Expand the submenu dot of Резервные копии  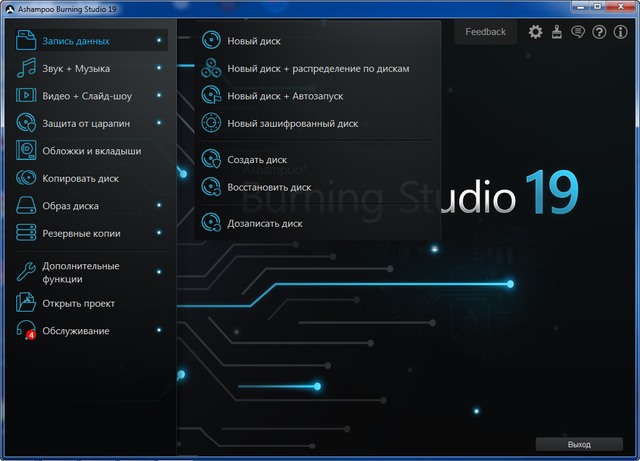[159, 232]
